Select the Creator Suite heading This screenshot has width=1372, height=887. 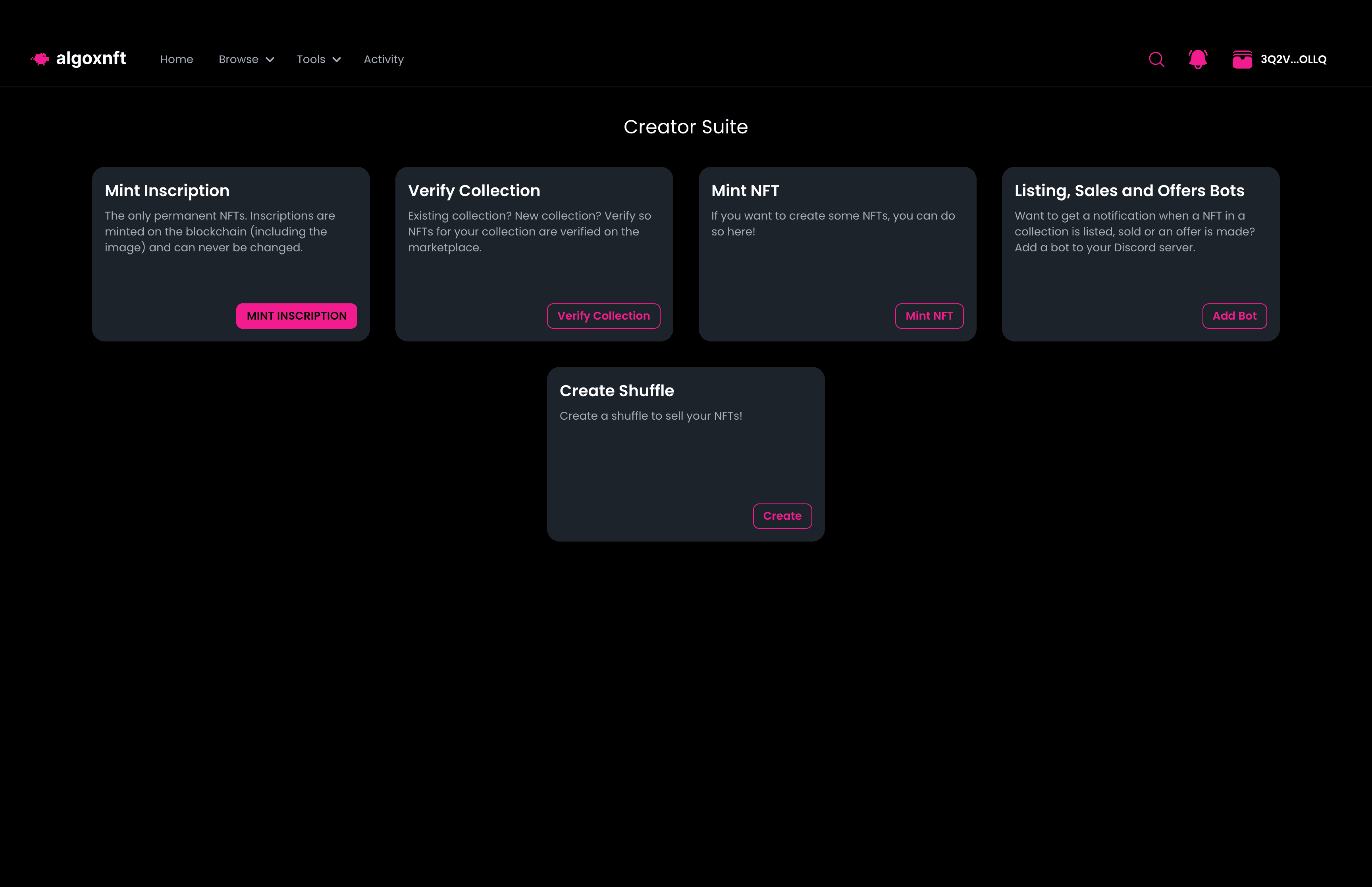[686, 127]
